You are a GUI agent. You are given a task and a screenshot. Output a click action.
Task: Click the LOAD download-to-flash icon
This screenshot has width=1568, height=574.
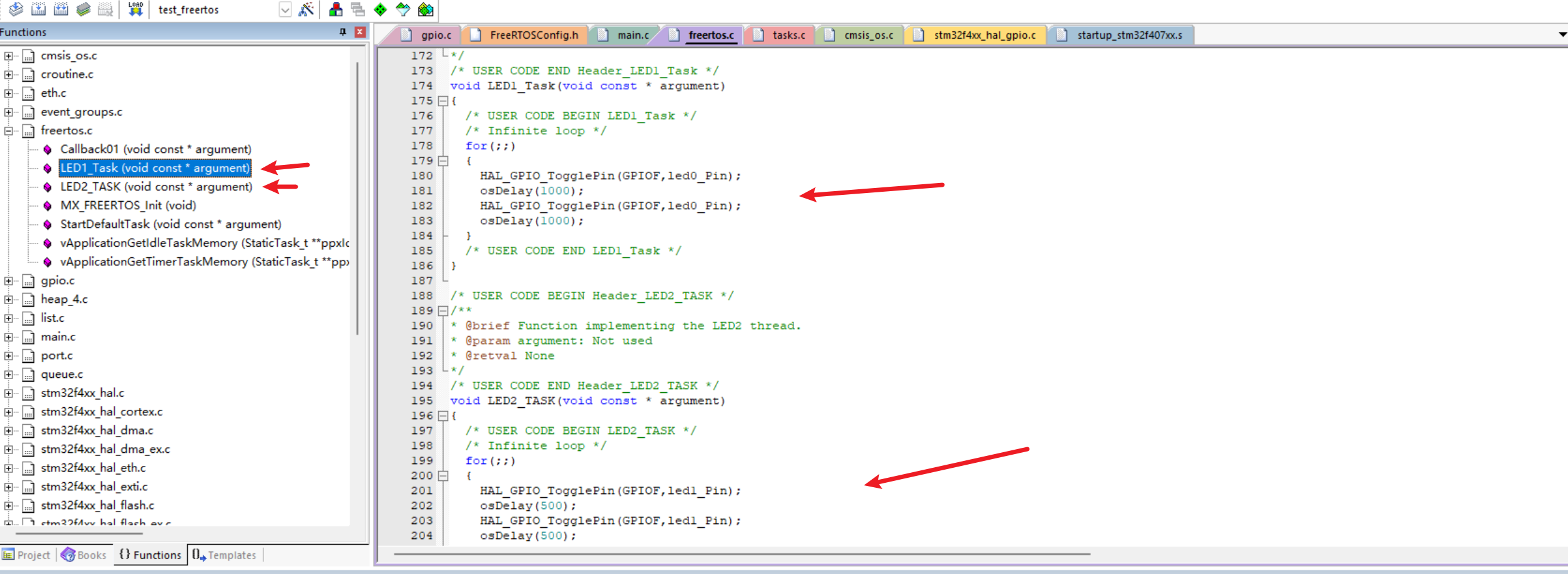tap(135, 9)
